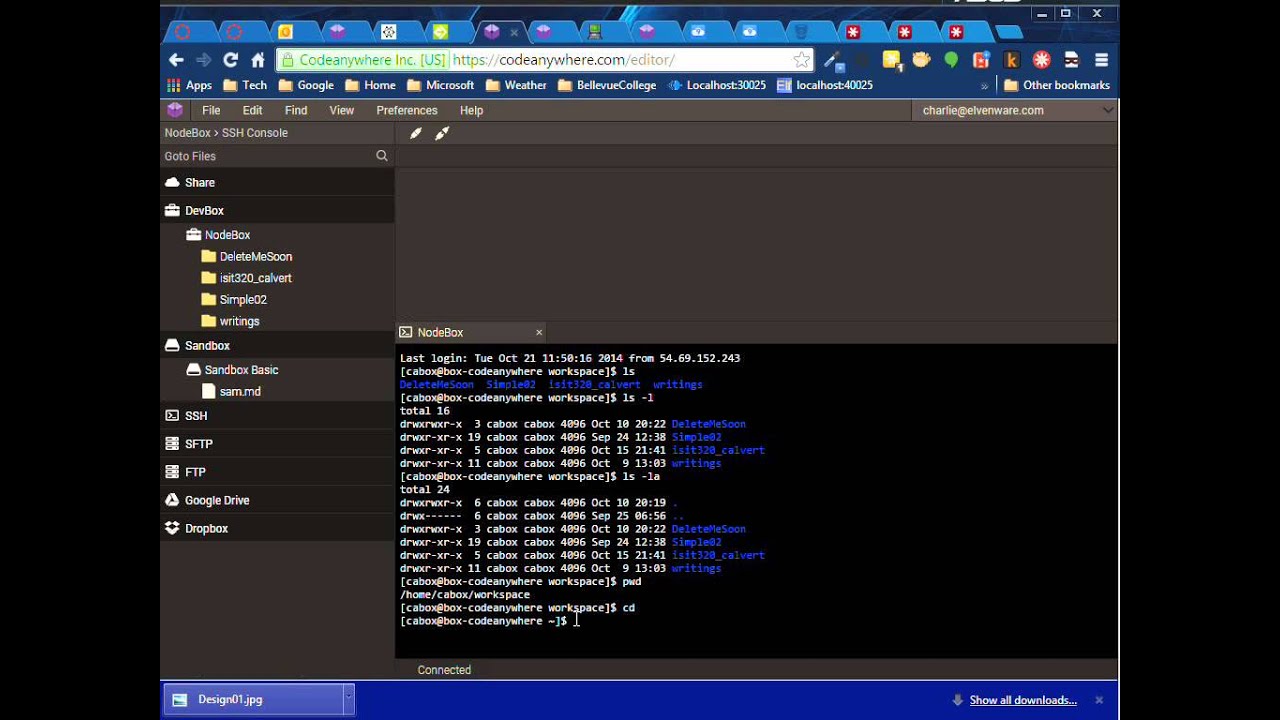Open the Microsoft bookmarks folder
The height and width of the screenshot is (720, 1280).
[440, 86]
